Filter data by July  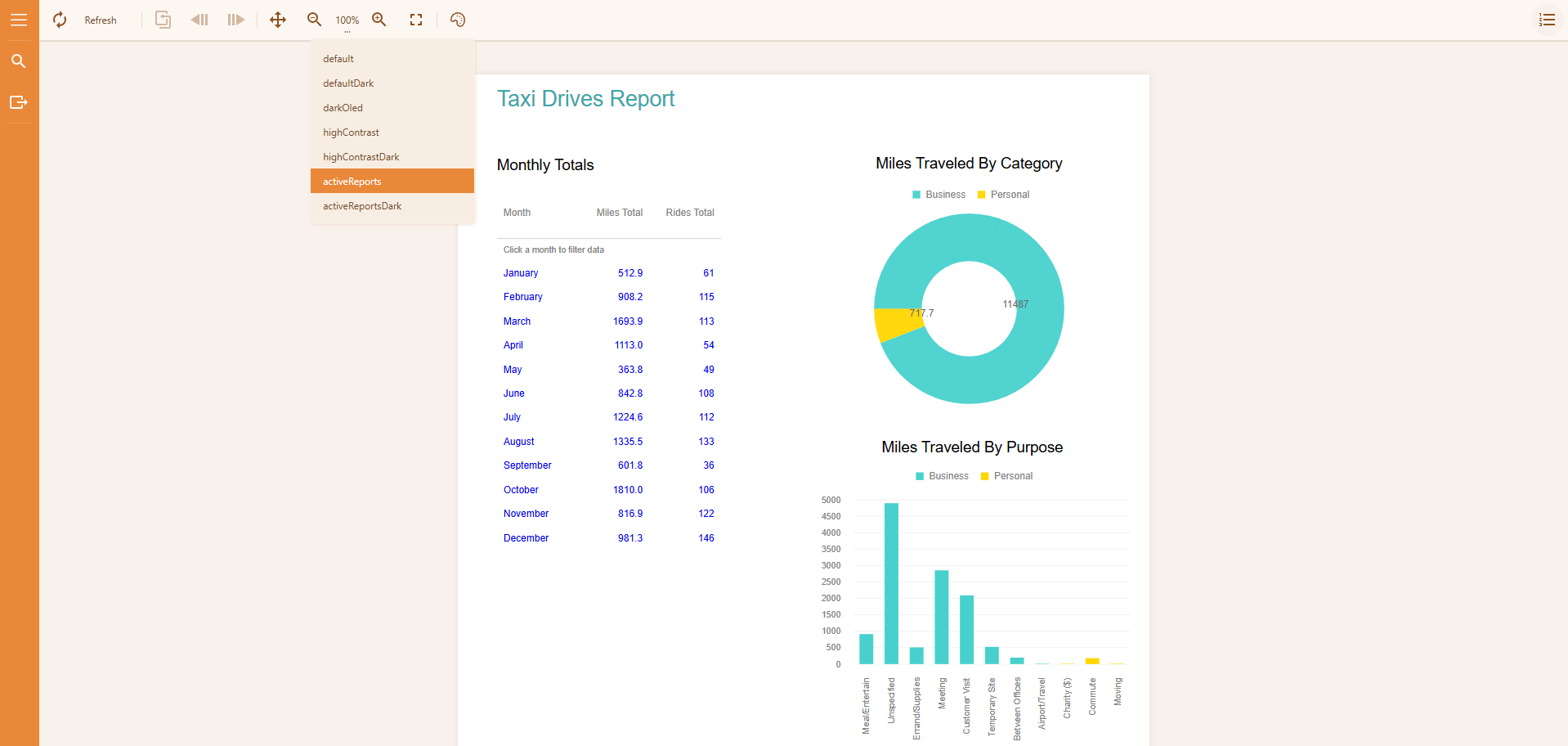(x=512, y=417)
